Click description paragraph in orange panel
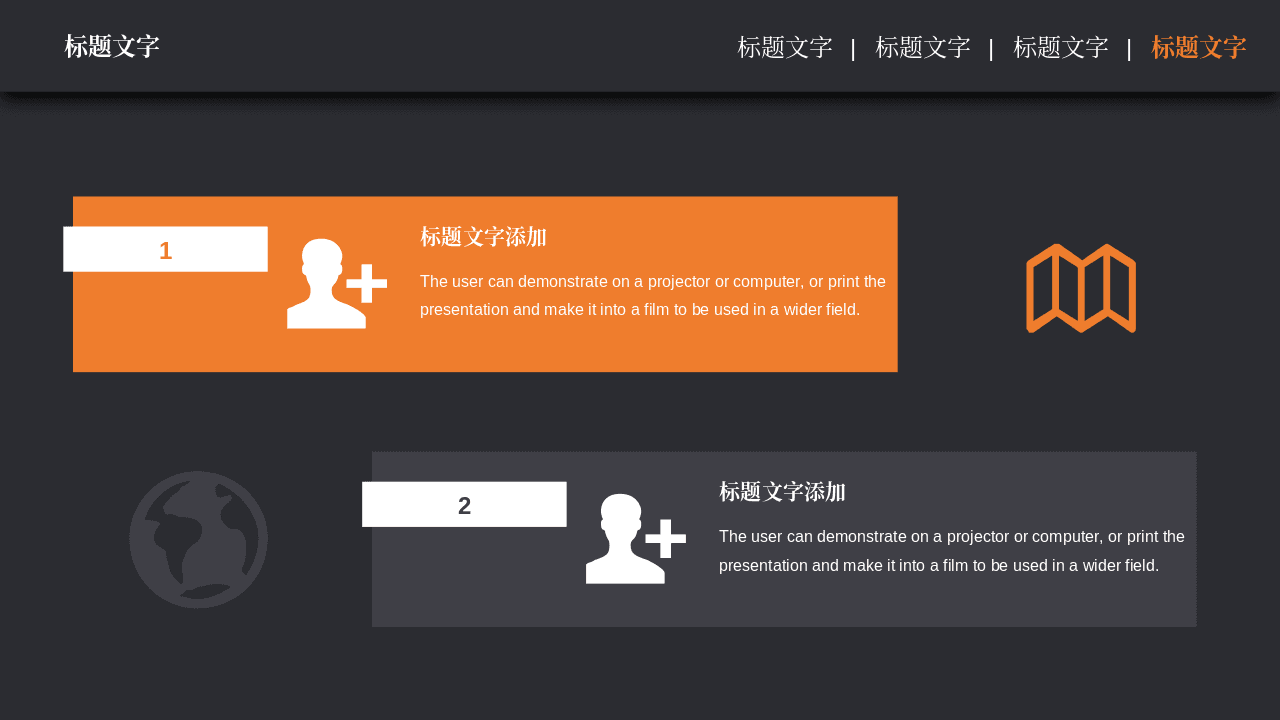This screenshot has height=720, width=1280. click(x=653, y=295)
